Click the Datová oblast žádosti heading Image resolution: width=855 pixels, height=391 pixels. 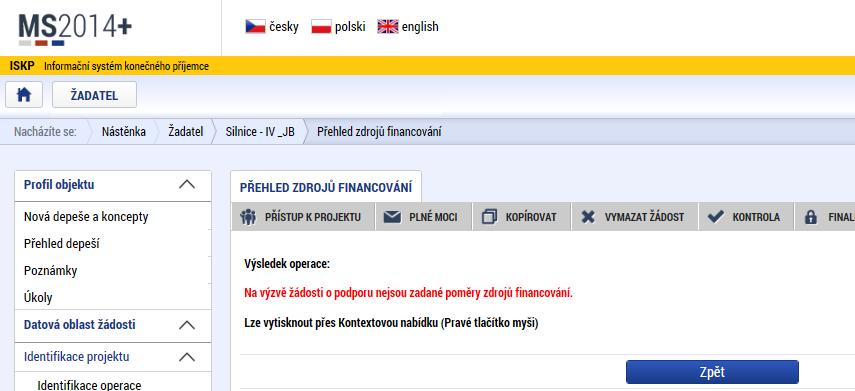[80, 325]
